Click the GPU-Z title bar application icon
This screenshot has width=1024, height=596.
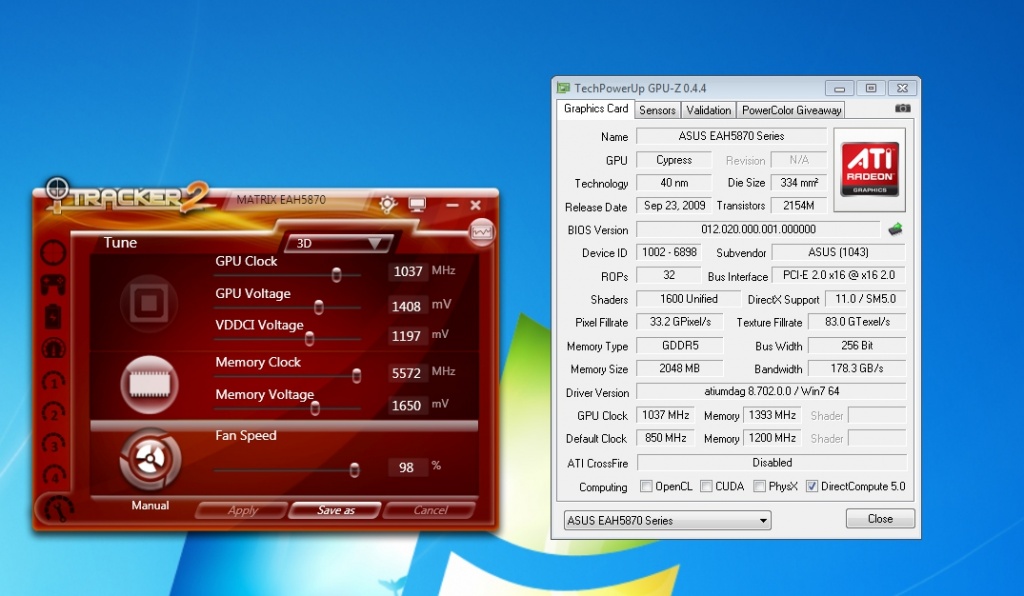coord(563,88)
